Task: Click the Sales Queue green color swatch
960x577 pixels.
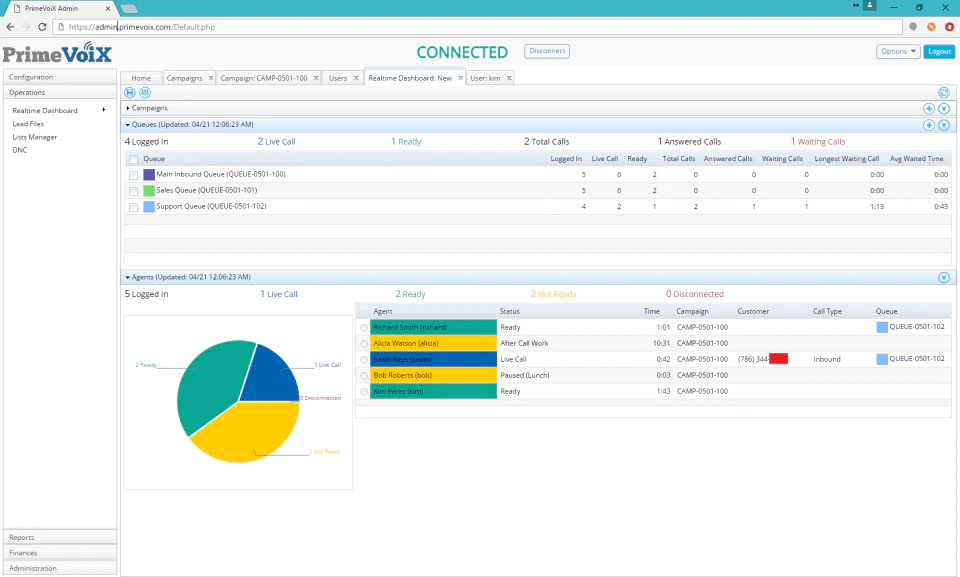Action: coord(149,190)
